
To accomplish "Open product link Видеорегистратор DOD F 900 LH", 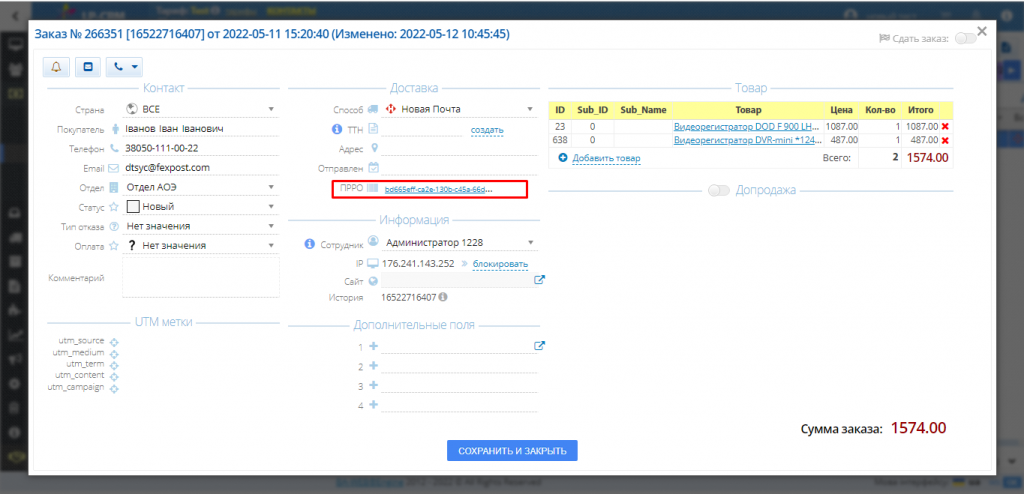I will coord(746,126).
